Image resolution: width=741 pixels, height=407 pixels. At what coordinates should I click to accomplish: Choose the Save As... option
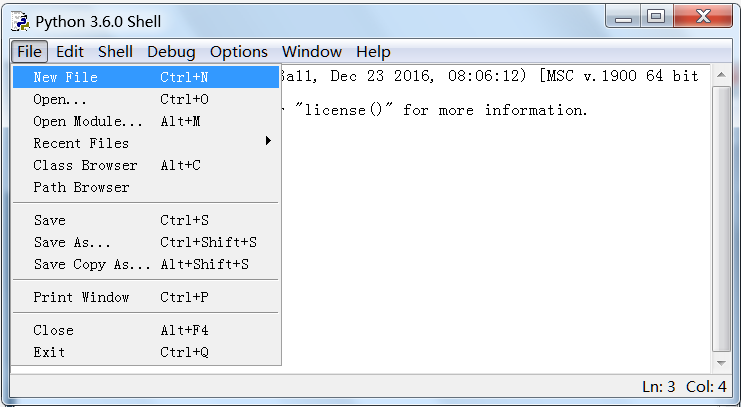(72, 242)
